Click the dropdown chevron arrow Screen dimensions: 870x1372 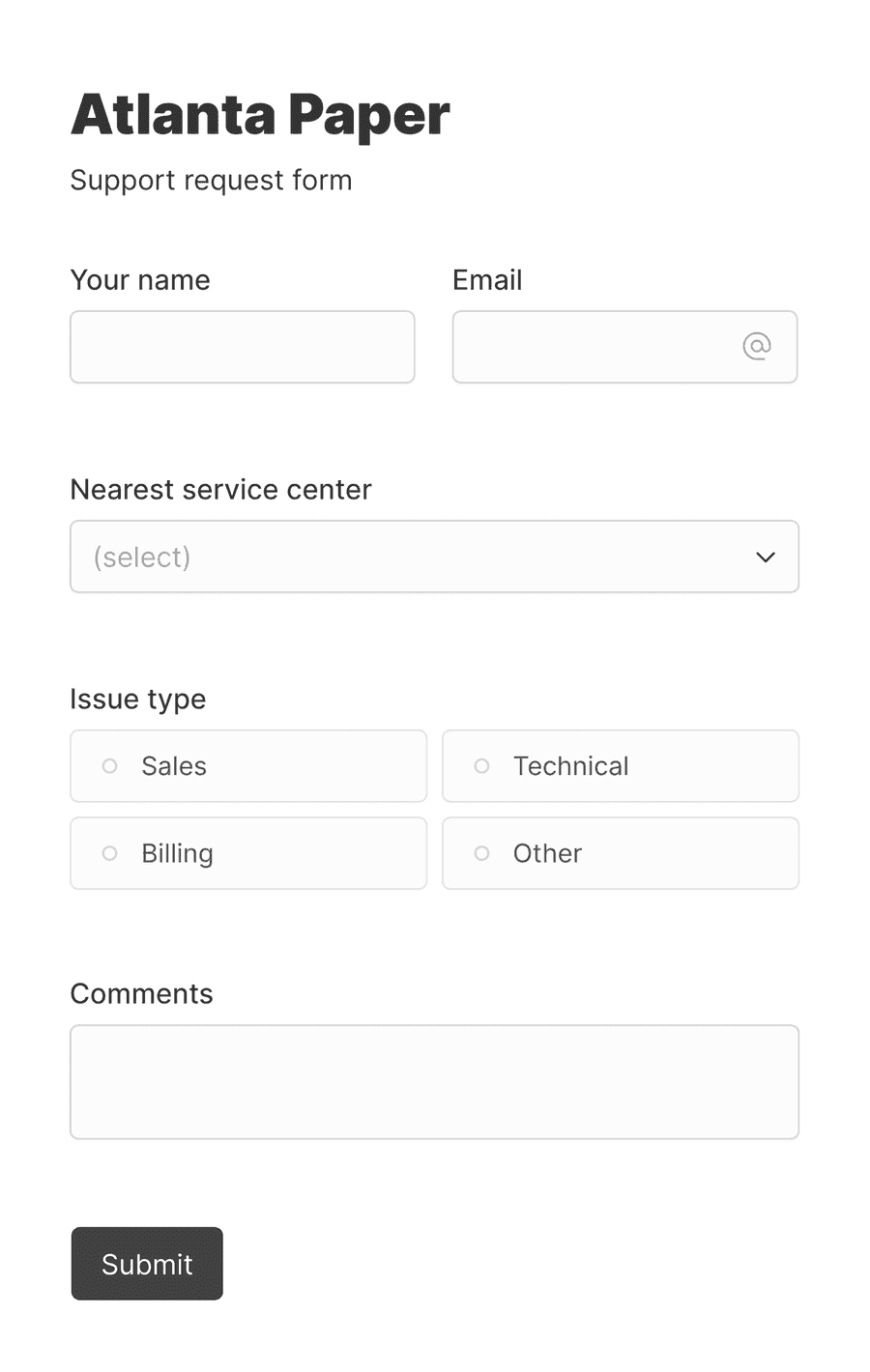coord(766,557)
